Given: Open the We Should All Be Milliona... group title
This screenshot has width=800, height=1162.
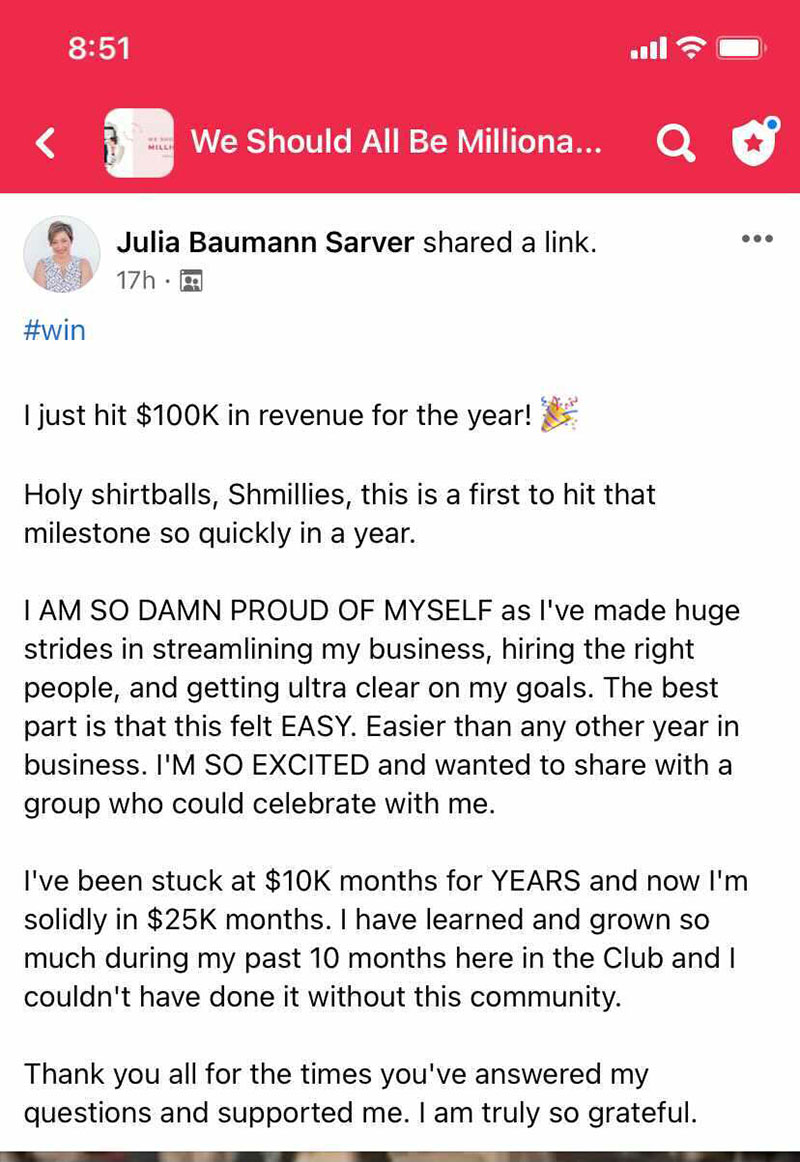Looking at the screenshot, I should [396, 142].
